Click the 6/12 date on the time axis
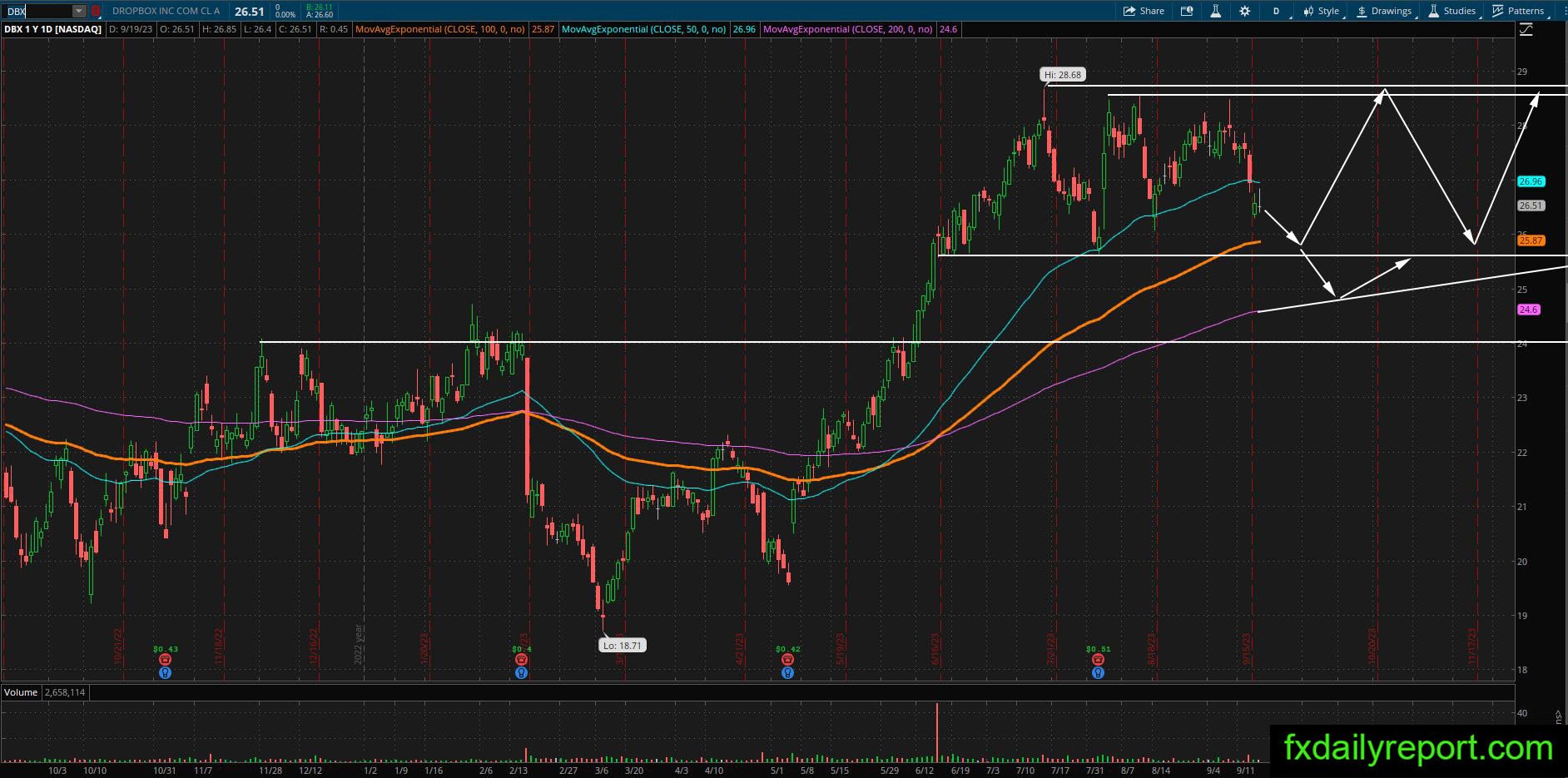The width and height of the screenshot is (1568, 778). click(924, 771)
